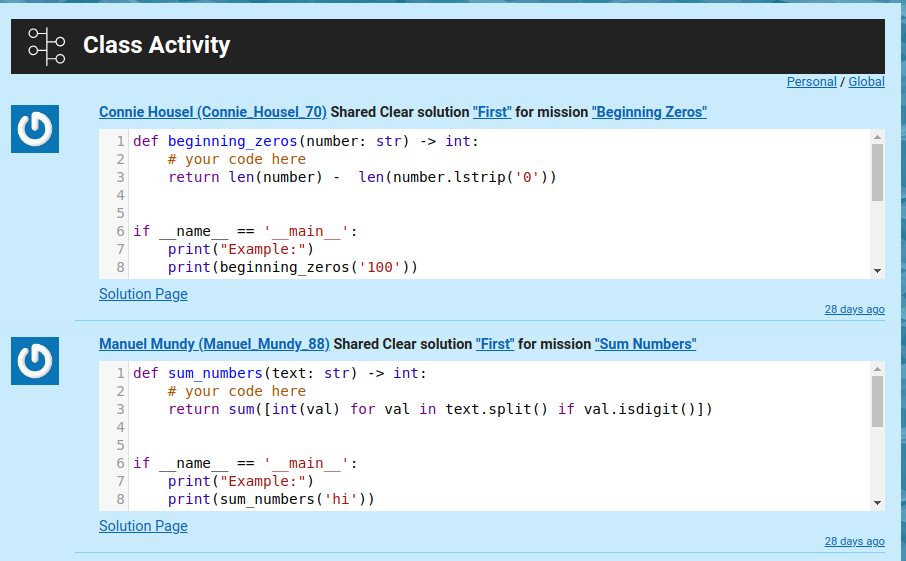Click scroll down arrow in Beginning Zeros code
This screenshot has width=906, height=561.
coord(877,271)
